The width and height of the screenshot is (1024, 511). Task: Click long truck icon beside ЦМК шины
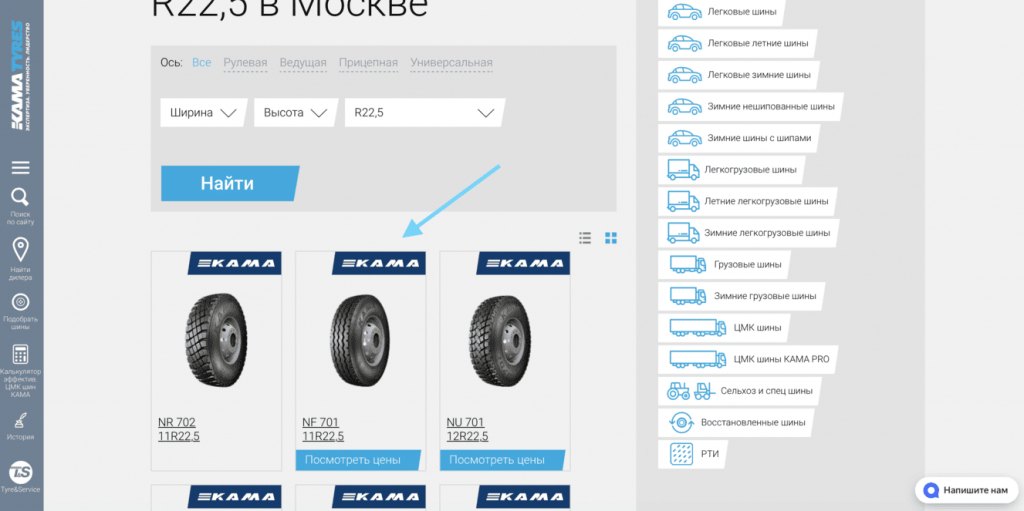point(697,327)
